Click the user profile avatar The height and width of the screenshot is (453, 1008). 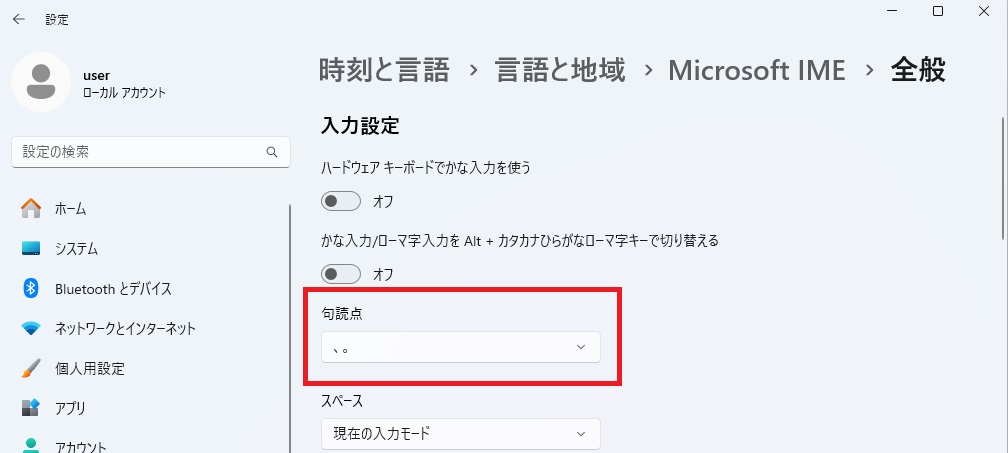(40, 83)
